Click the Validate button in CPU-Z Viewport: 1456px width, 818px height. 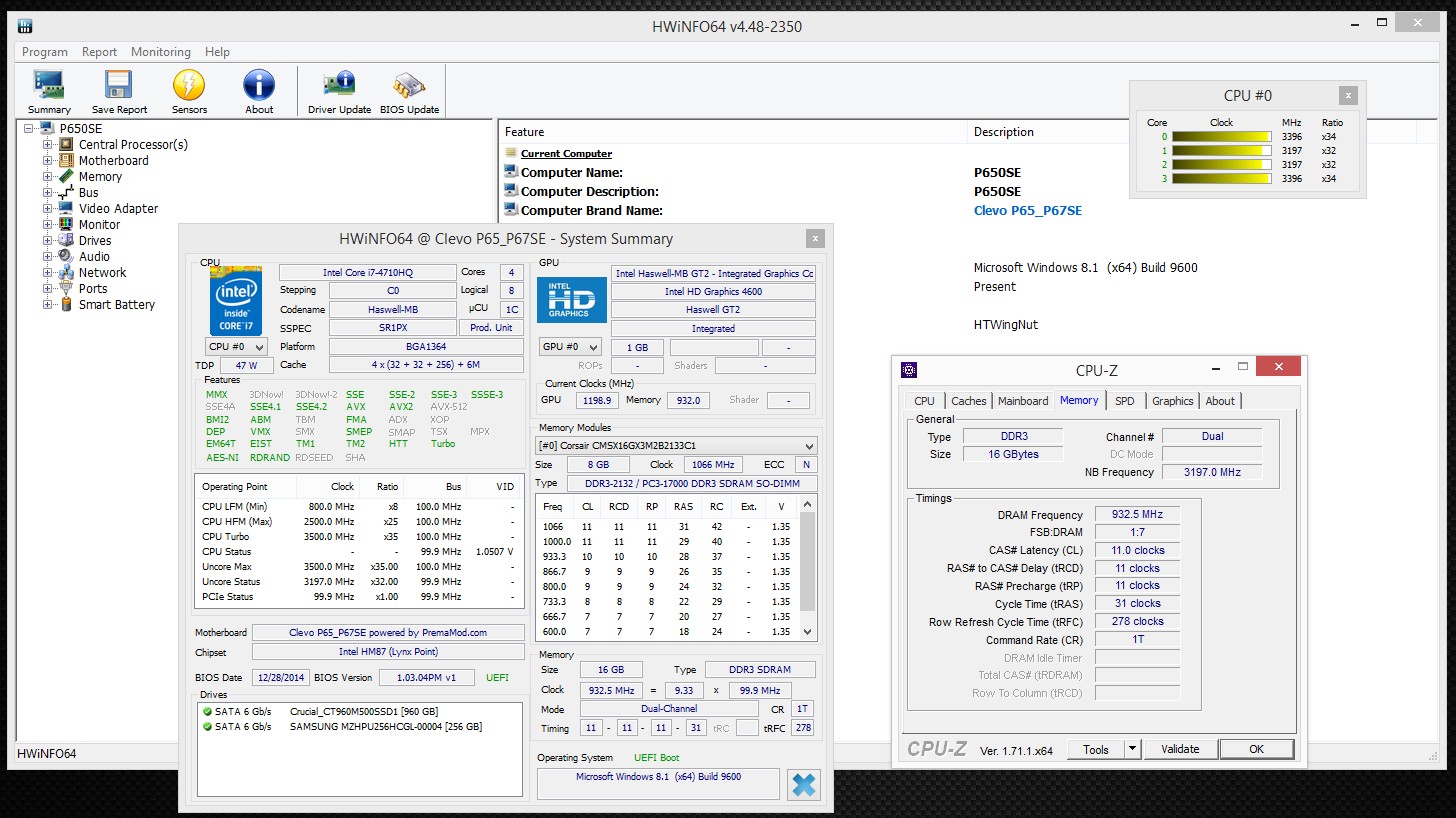pyautogui.click(x=1180, y=749)
